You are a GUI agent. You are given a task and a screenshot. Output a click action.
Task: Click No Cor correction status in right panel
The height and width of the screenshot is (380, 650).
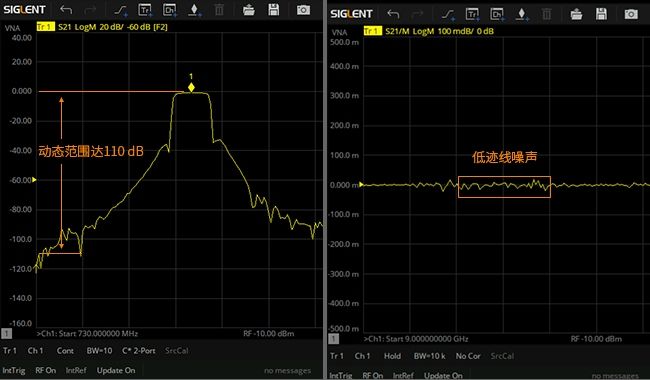468,356
